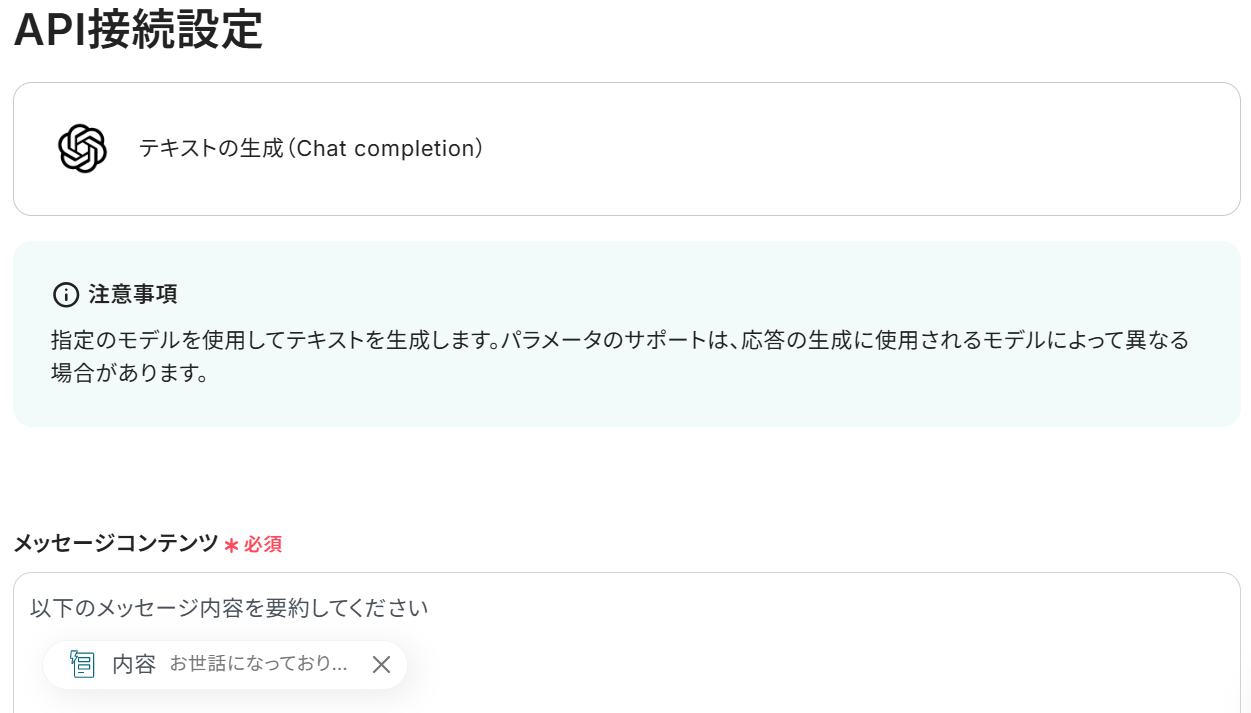
Task: Remove the 内容 chip with its X
Action: point(381,664)
